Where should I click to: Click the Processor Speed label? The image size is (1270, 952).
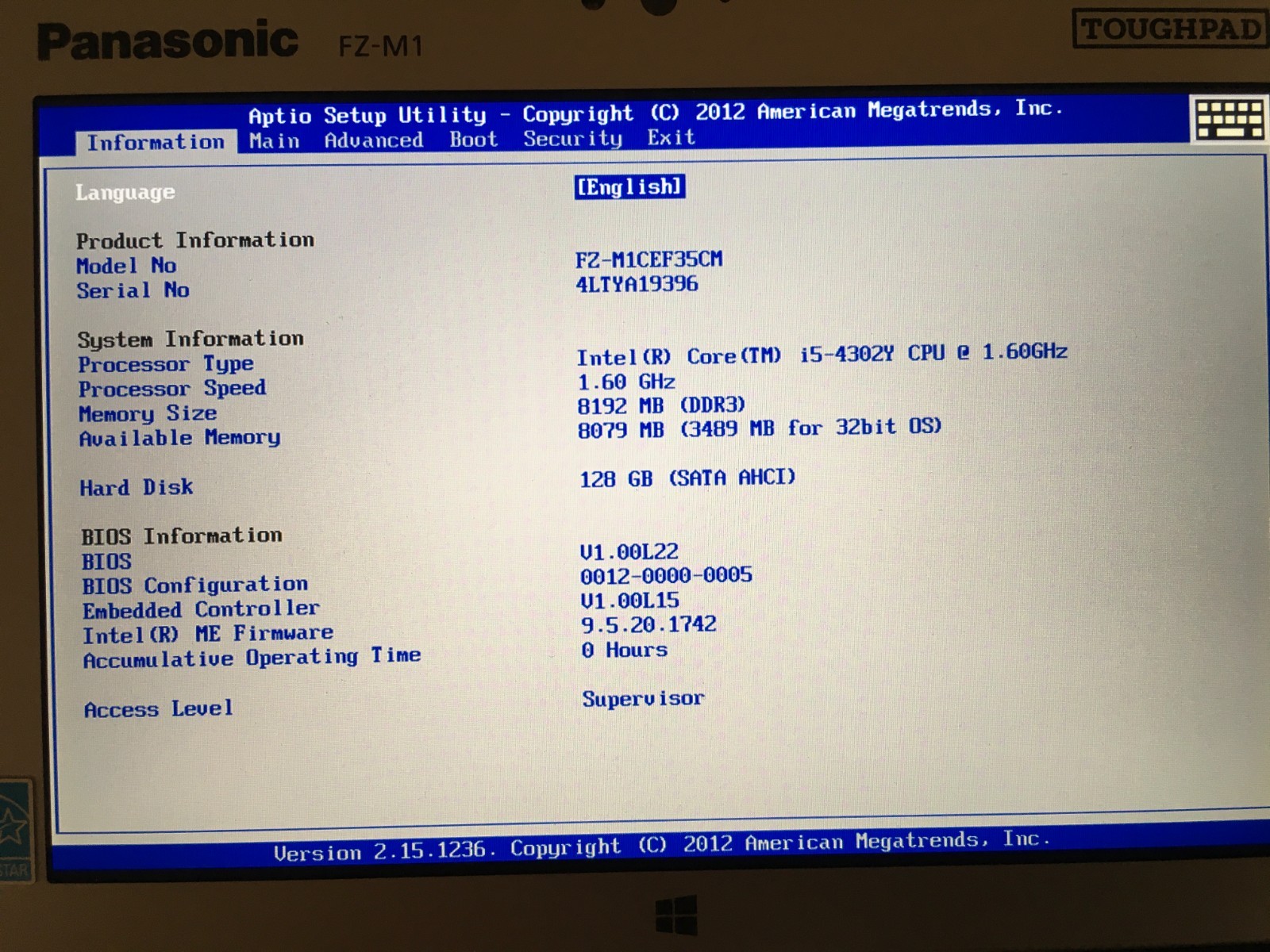point(172,389)
